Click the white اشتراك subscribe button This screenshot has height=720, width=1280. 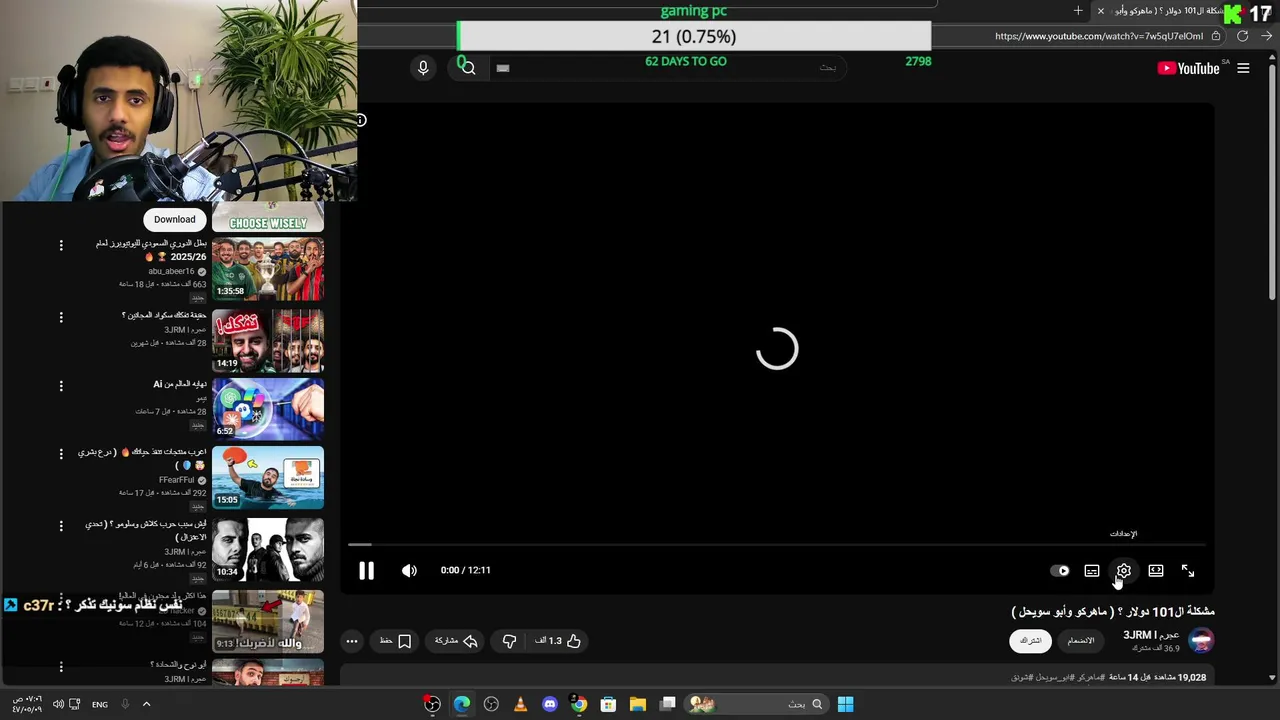pyautogui.click(x=1030, y=640)
